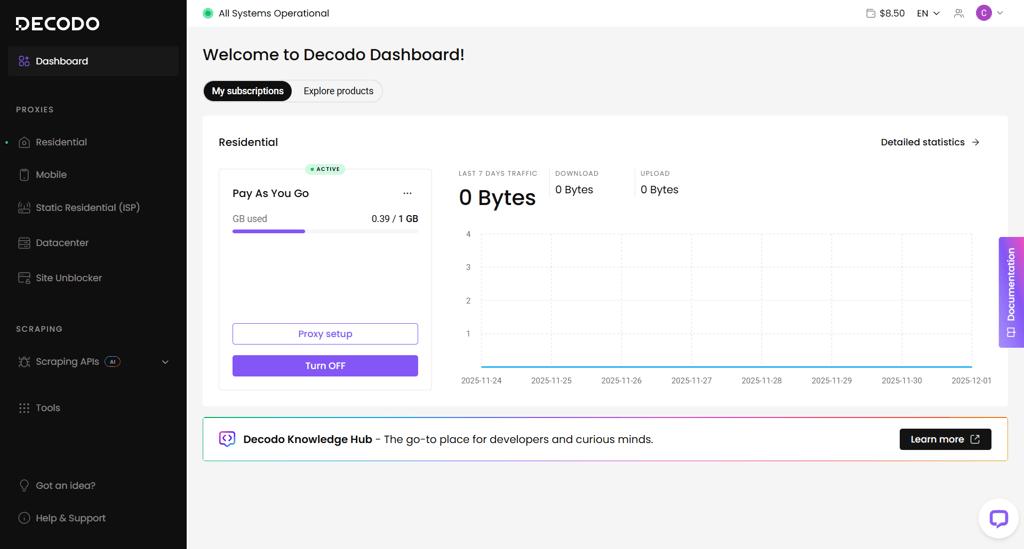Click the AI badge next to Scraping APIs
Screen dimensions: 1024x549
[113, 362]
